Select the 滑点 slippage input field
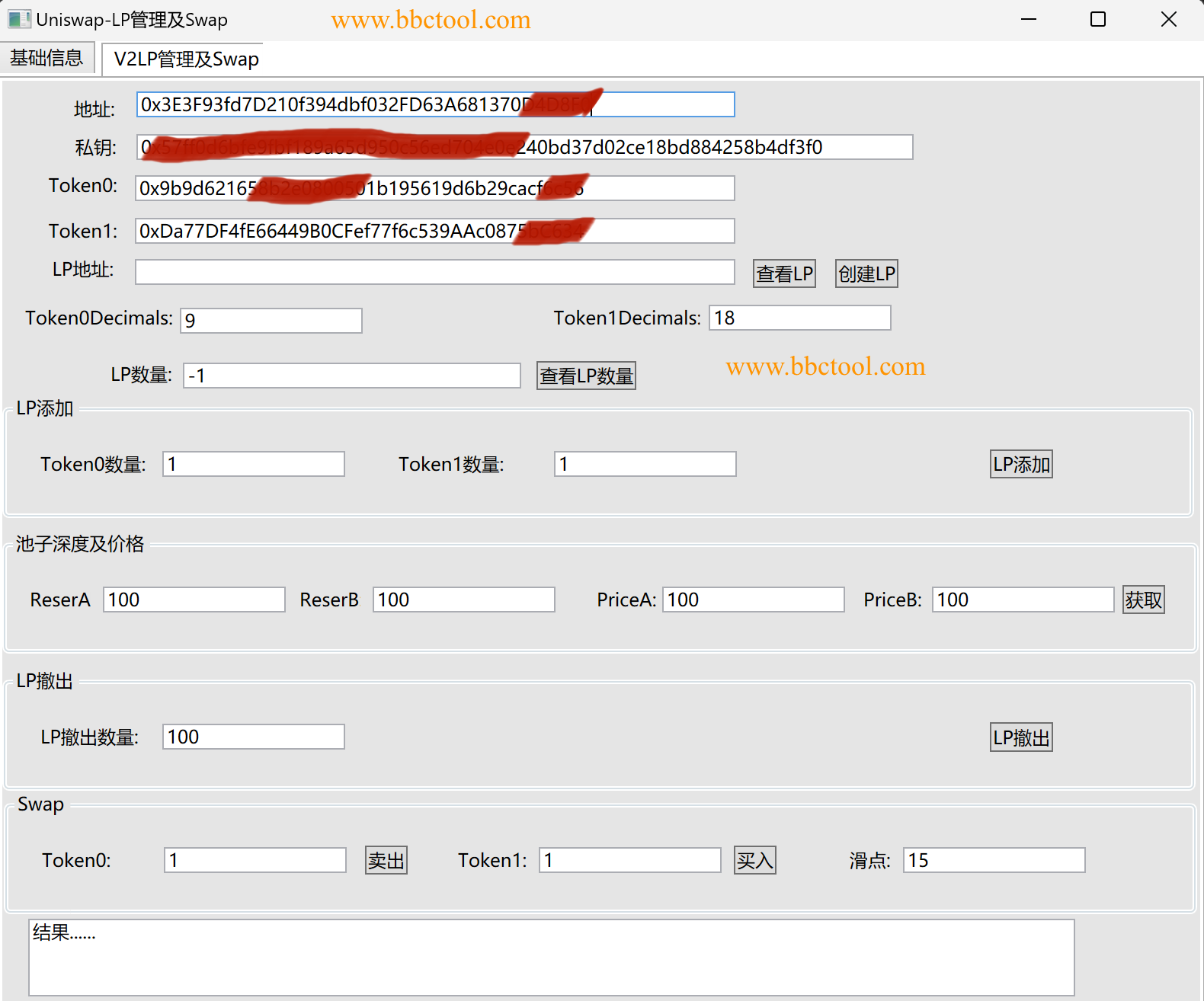Screen dimensions: 1204x1001 [994, 861]
